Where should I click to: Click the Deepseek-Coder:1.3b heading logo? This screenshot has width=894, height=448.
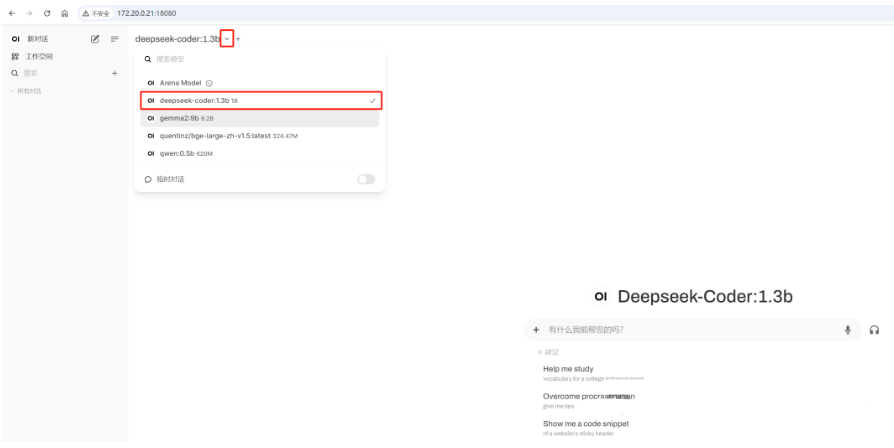coord(600,296)
